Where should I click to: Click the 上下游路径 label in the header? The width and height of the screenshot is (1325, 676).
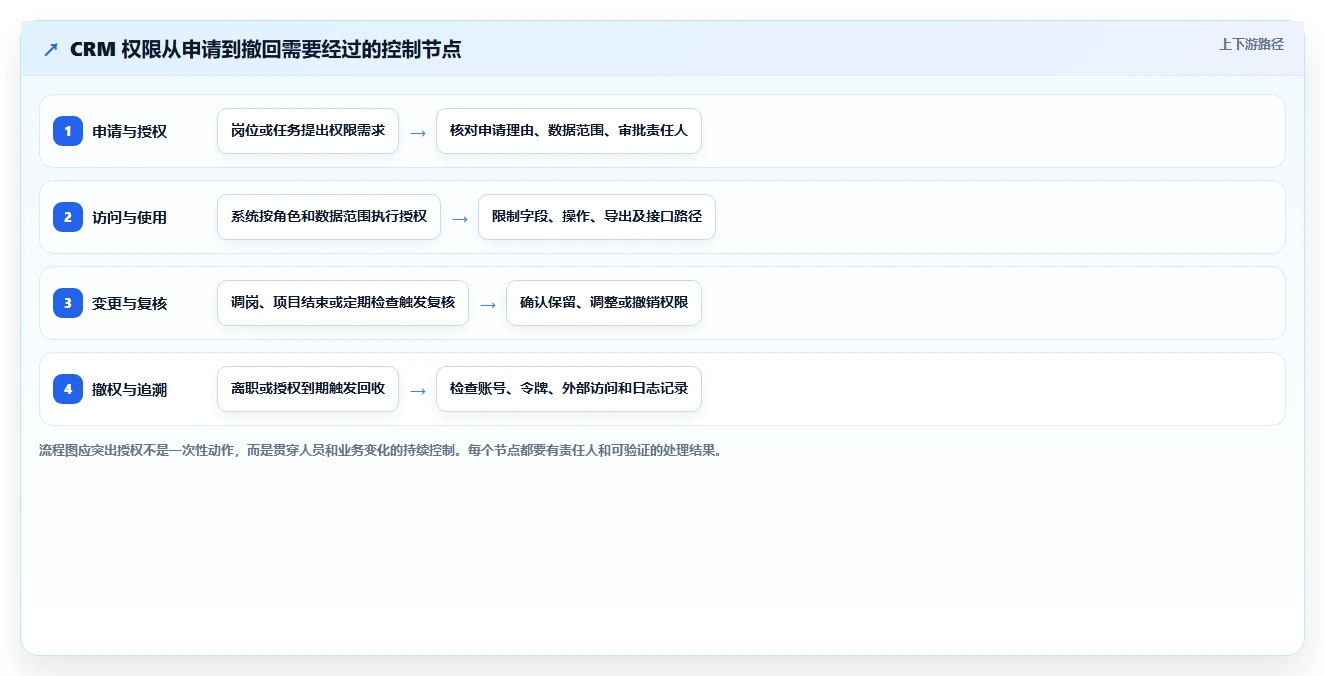(1251, 44)
